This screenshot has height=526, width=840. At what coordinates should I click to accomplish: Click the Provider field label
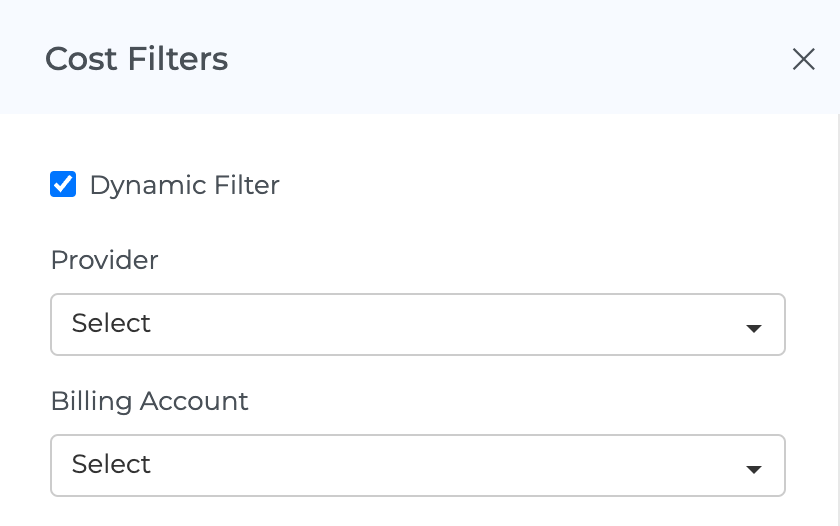[x=104, y=260]
